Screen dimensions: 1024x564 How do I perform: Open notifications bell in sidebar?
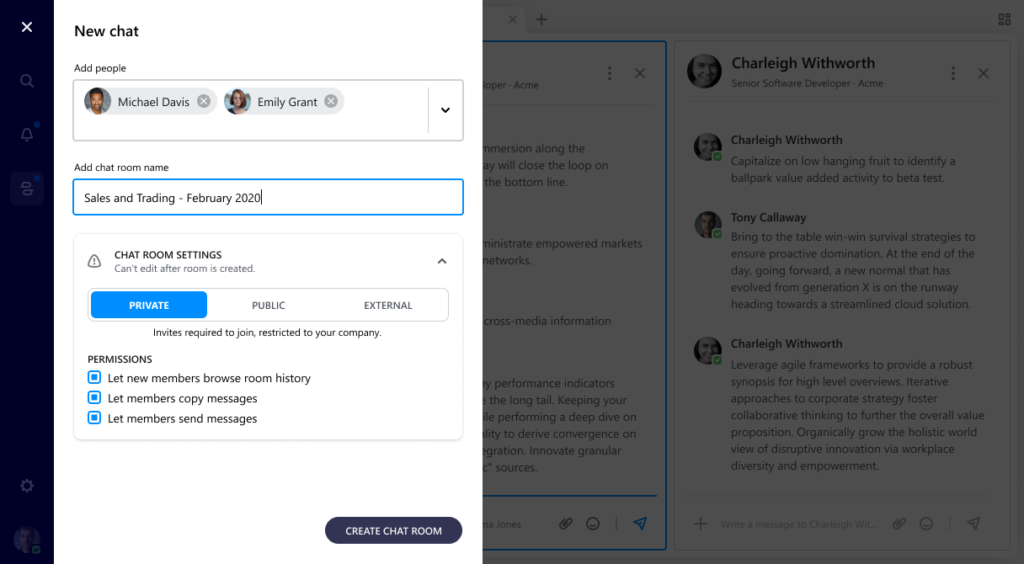click(27, 134)
